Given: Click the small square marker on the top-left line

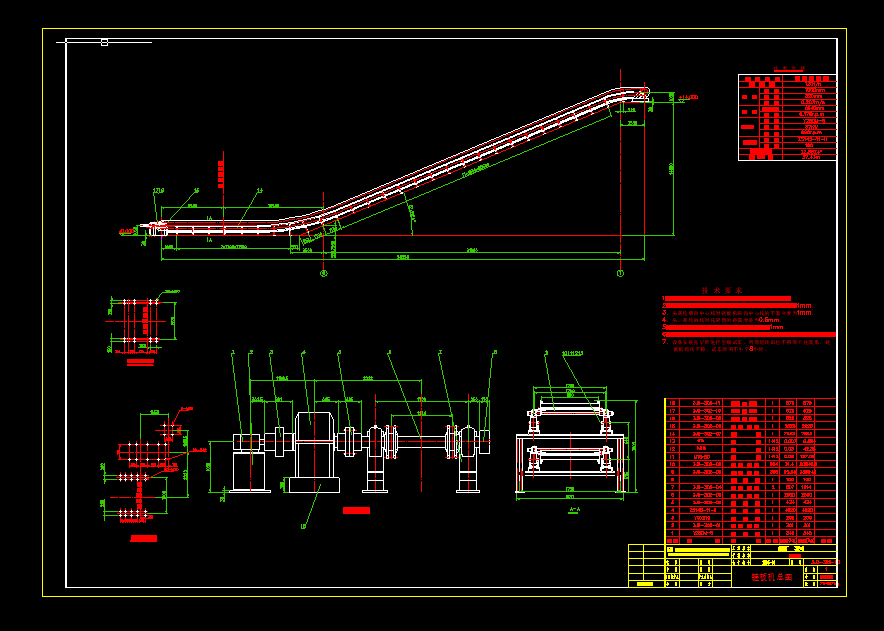Looking at the screenshot, I should pos(104,42).
